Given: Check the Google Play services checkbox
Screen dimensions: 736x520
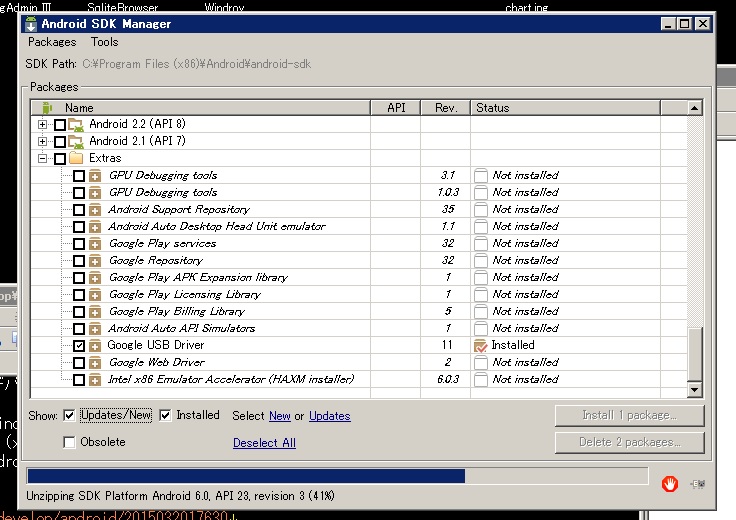Looking at the screenshot, I should (79, 244).
